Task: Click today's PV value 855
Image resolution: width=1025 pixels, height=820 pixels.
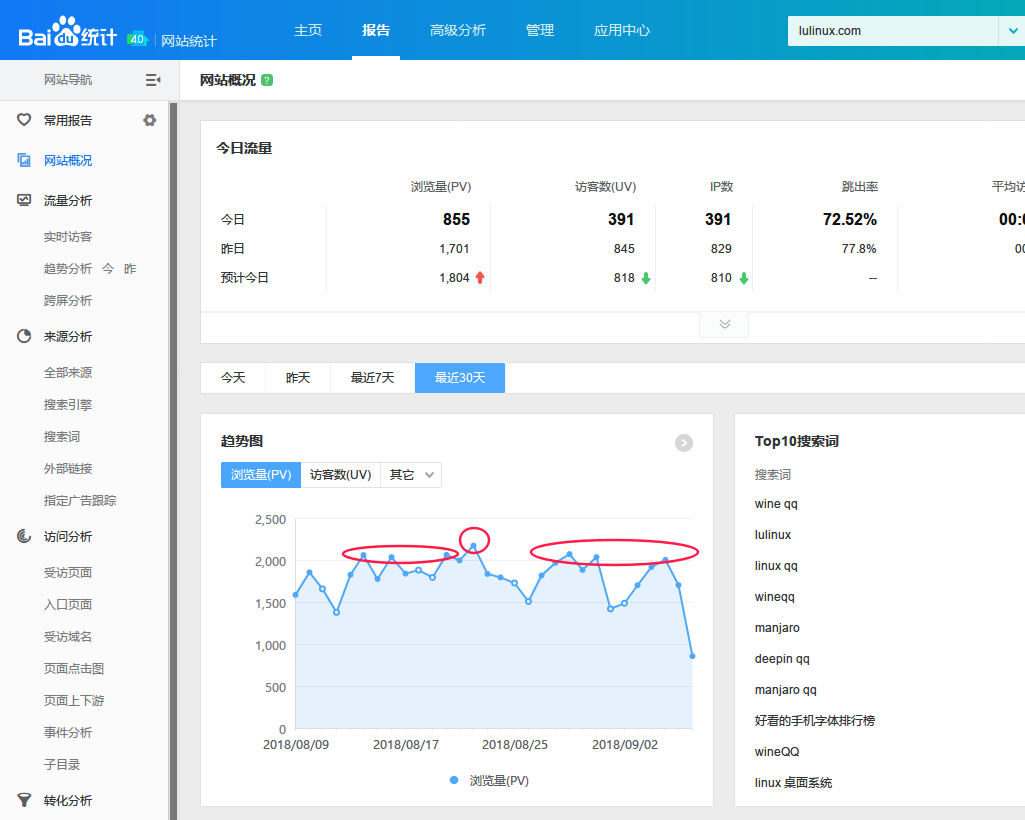Action: 456,219
